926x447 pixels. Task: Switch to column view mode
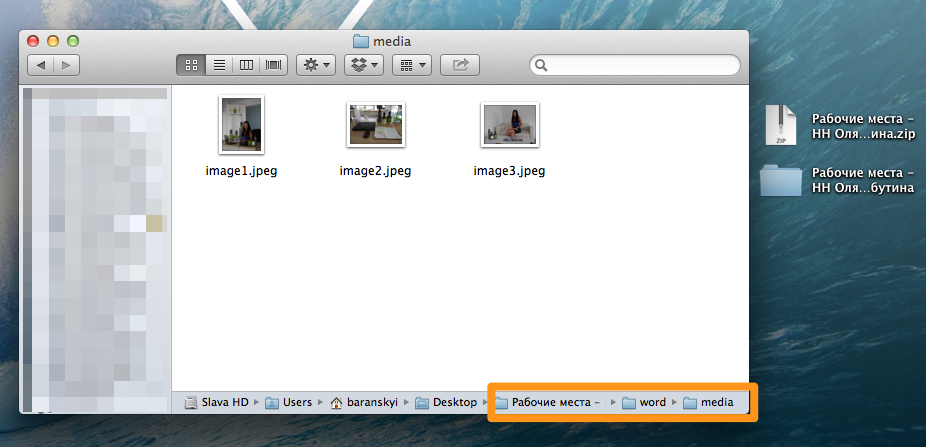click(245, 65)
